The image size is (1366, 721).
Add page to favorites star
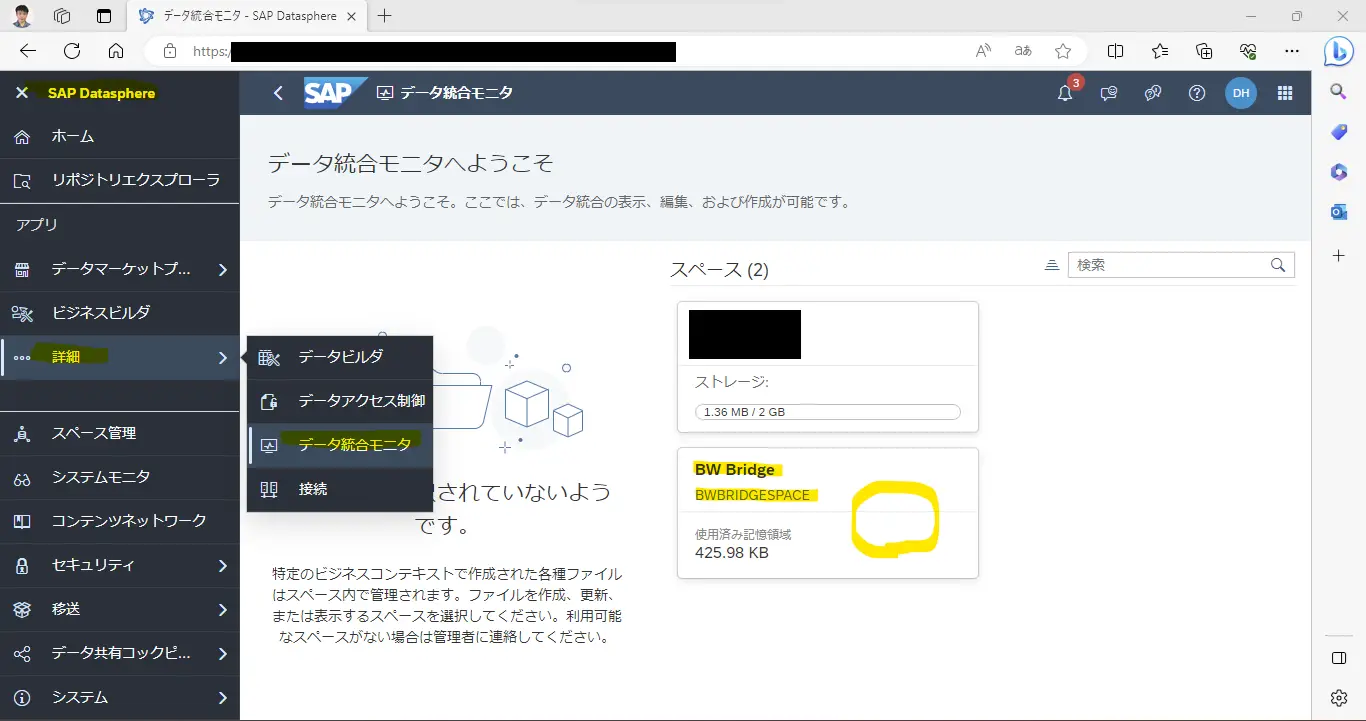point(1063,51)
